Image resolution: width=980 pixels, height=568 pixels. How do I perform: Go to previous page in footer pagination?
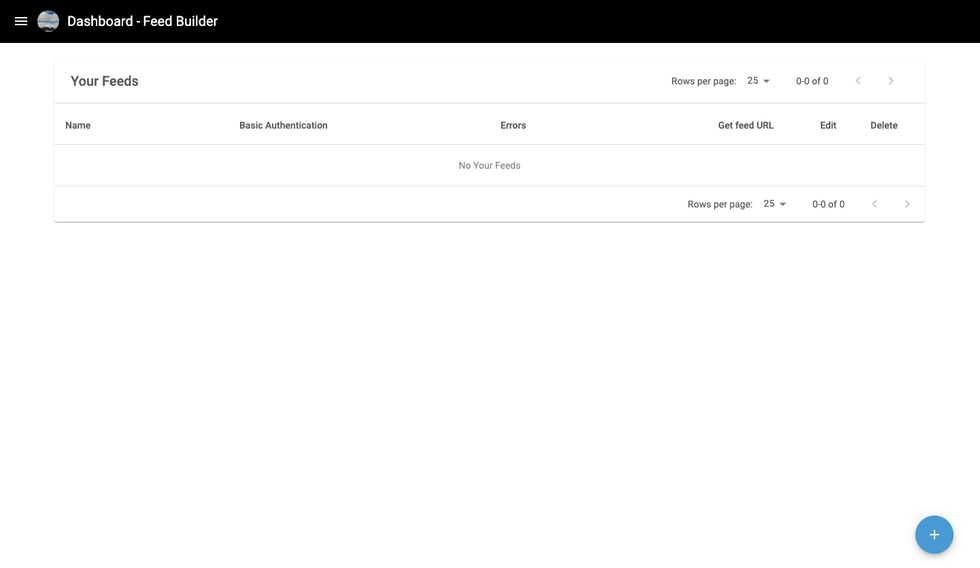(x=874, y=204)
